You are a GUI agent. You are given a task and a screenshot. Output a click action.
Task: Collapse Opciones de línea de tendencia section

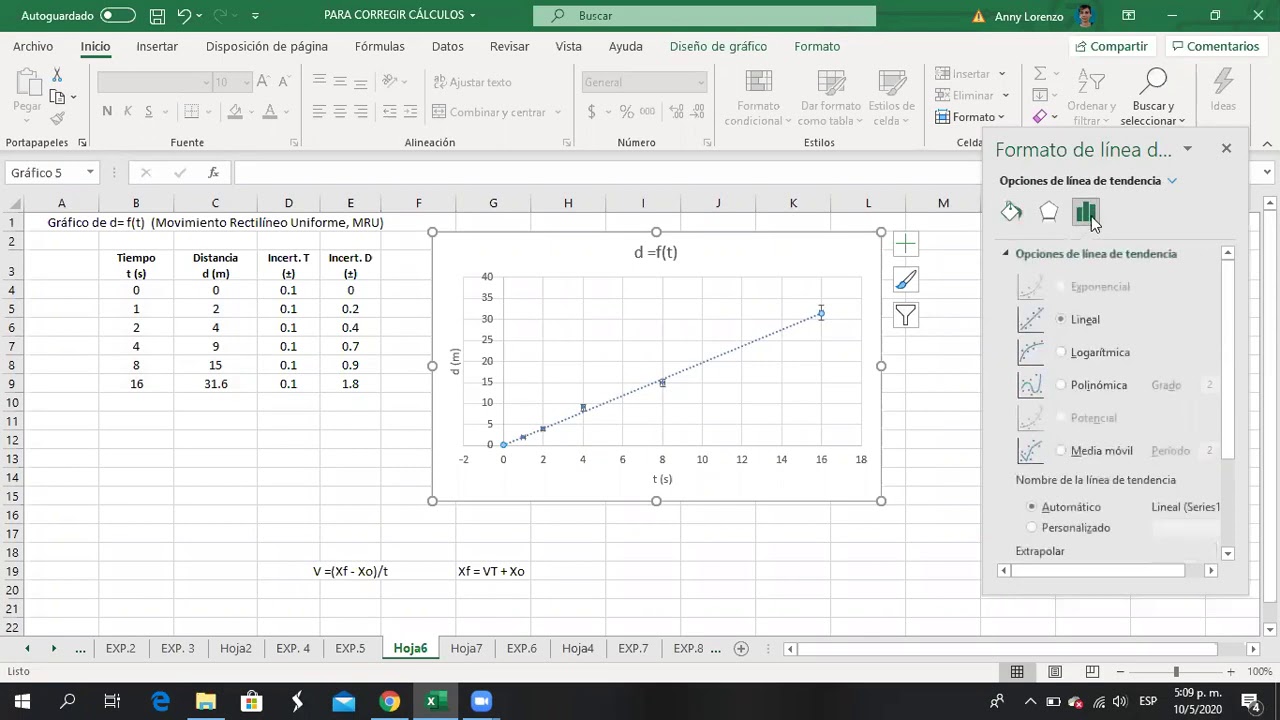click(1006, 254)
